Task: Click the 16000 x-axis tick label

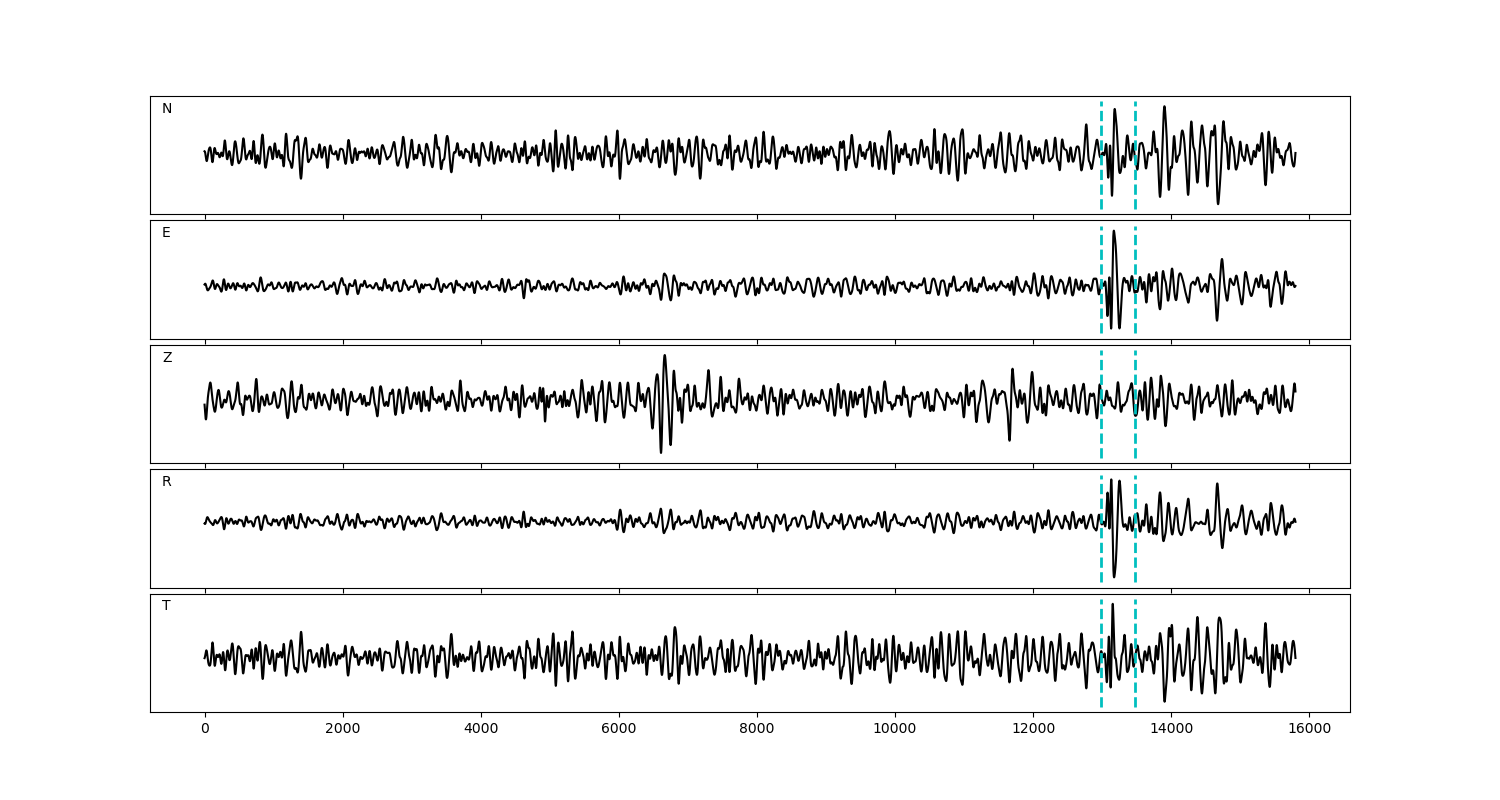Action: pos(1309,730)
